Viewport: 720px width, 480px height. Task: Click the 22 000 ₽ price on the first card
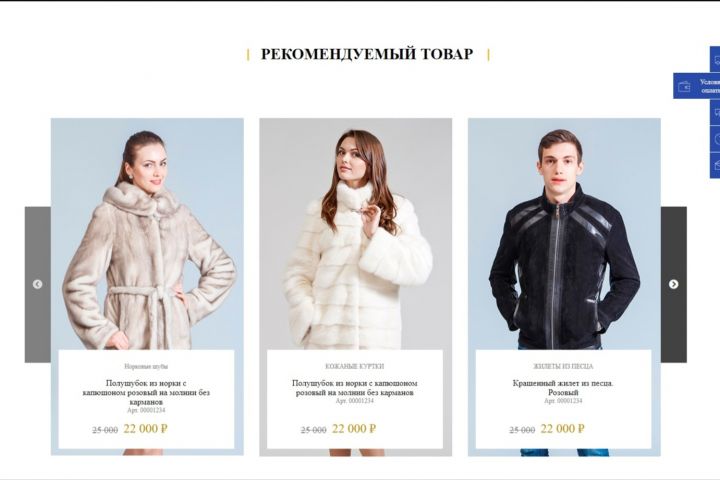point(146,429)
